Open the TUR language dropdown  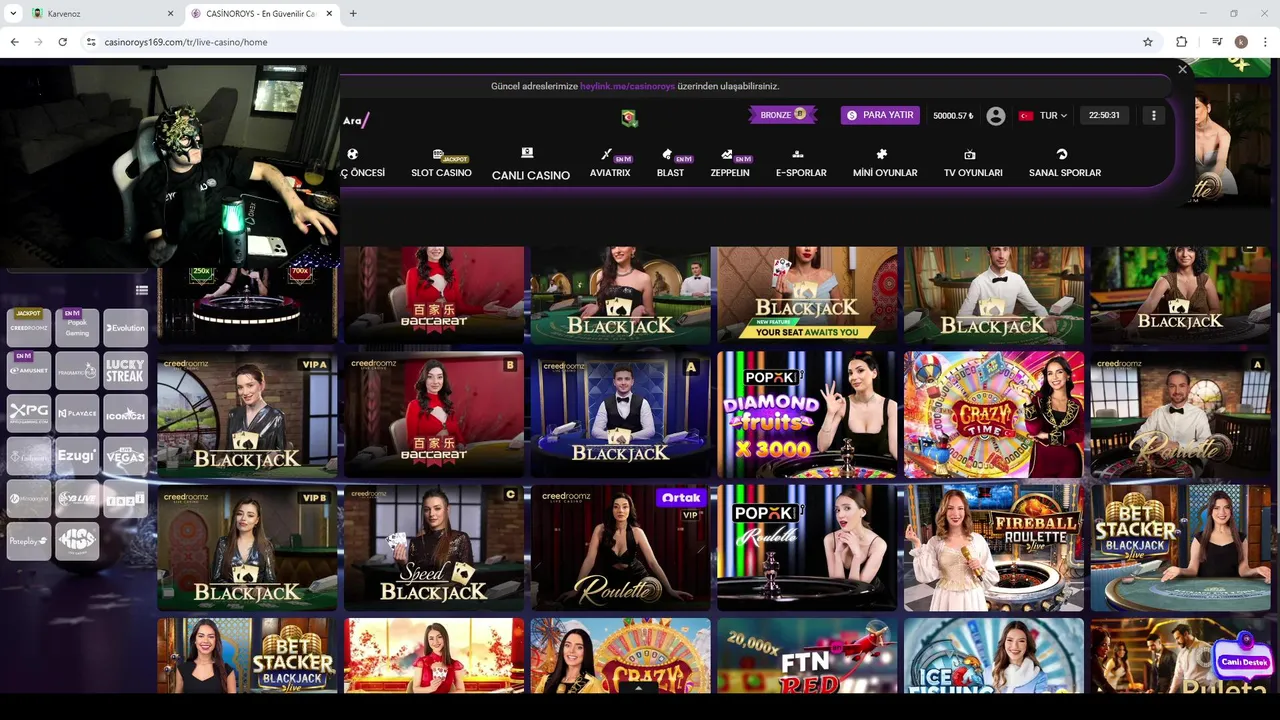(1043, 116)
